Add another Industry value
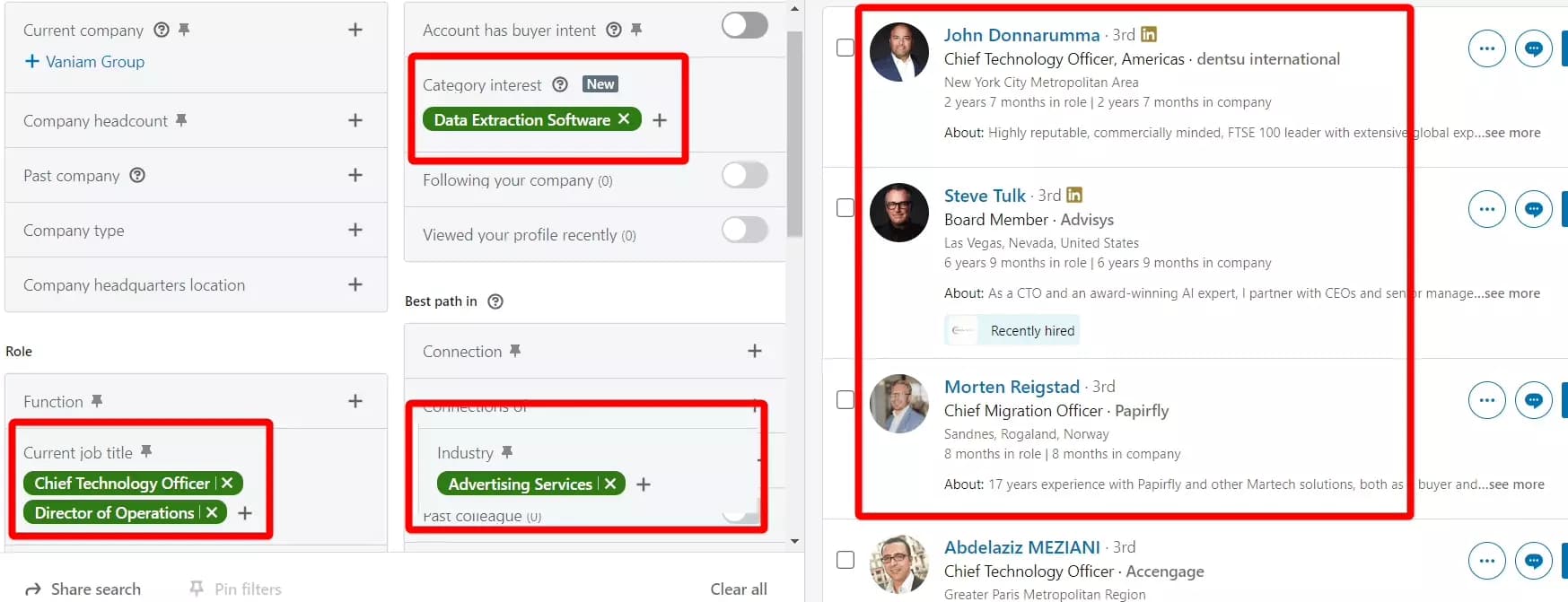 644,484
